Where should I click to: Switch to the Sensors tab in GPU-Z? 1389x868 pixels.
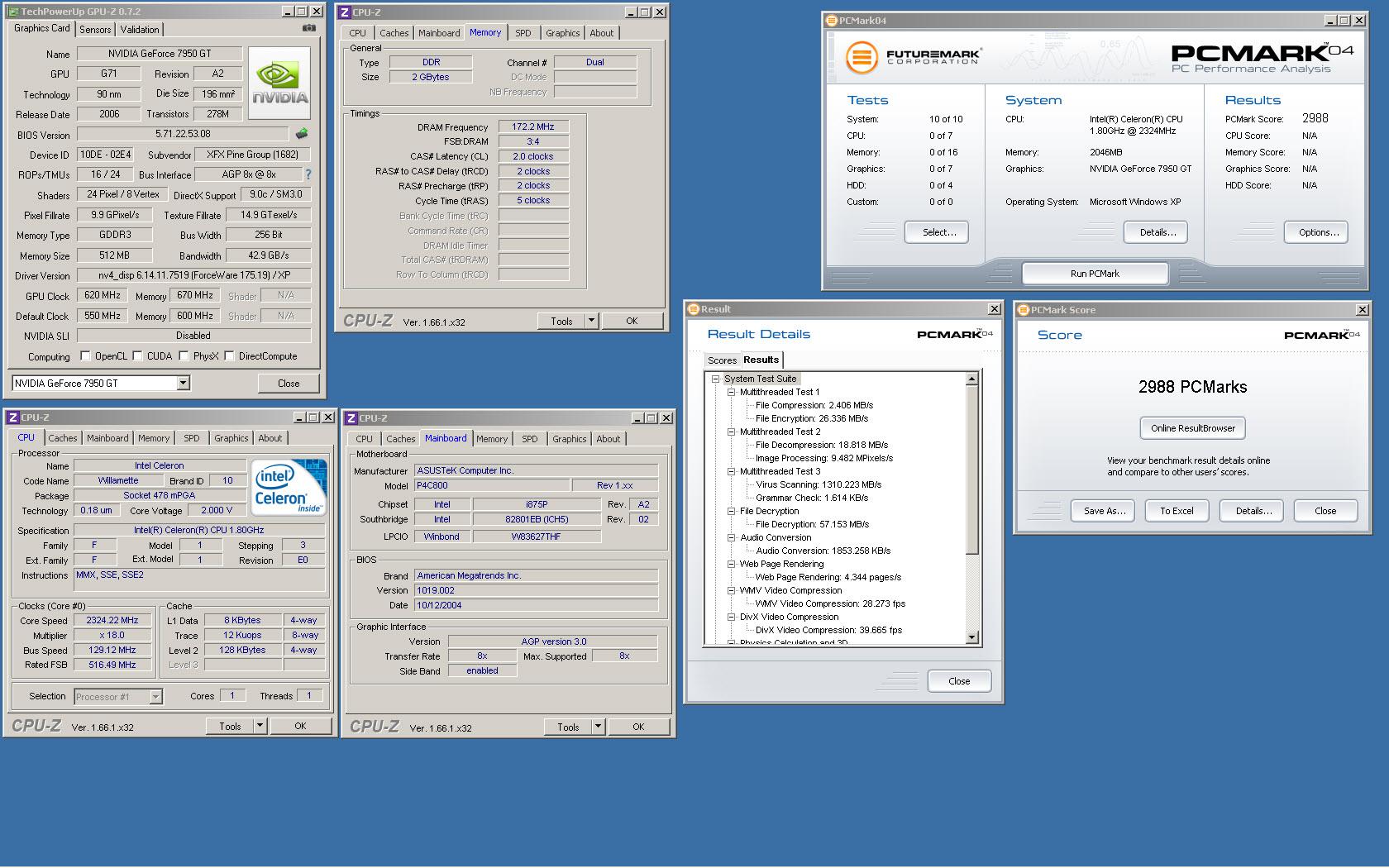coord(95,29)
